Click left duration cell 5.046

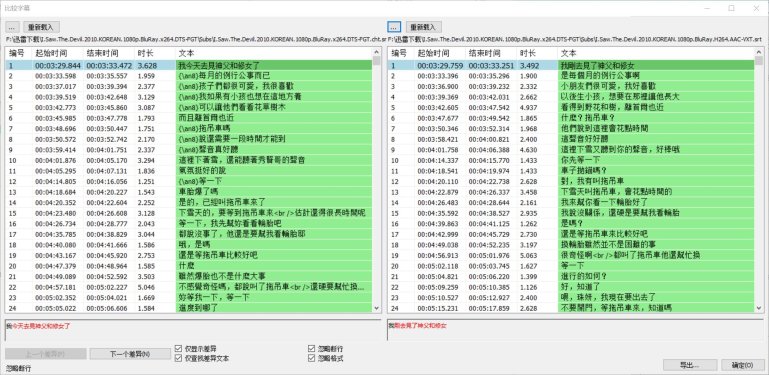pyautogui.click(x=154, y=287)
